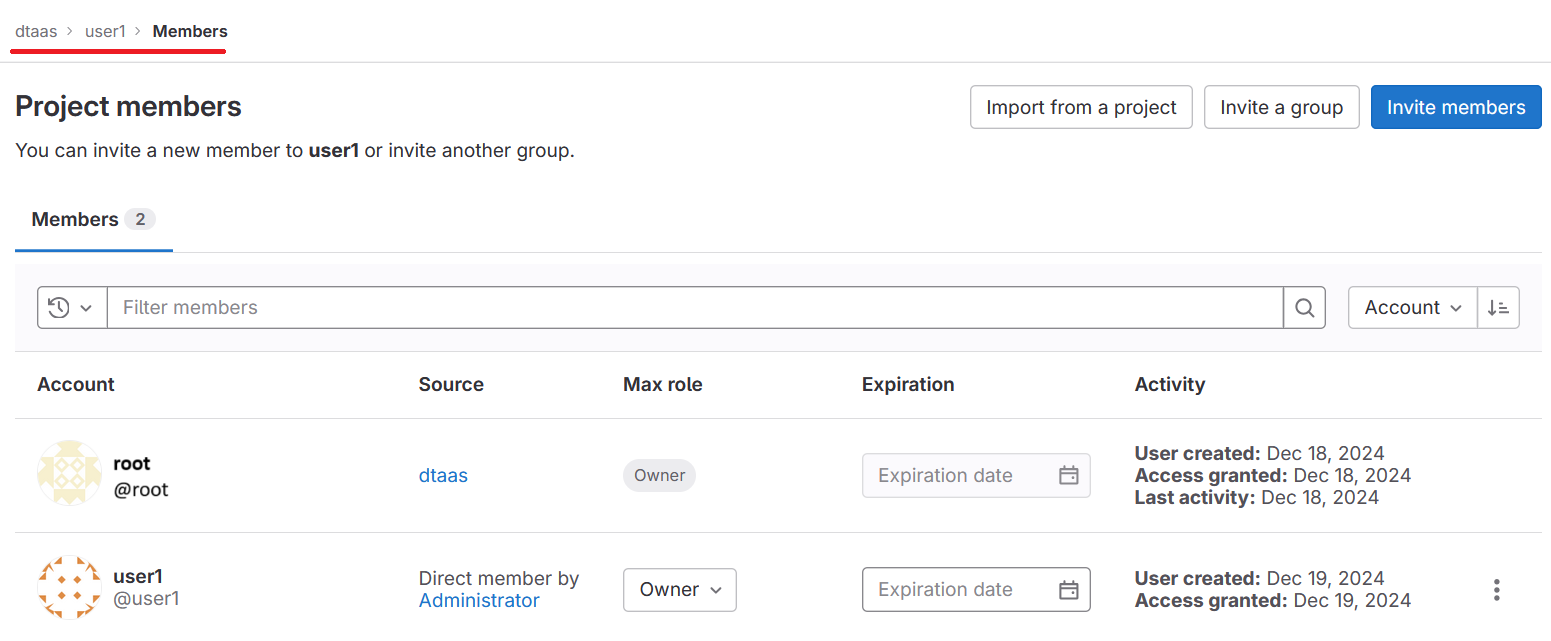The width and height of the screenshot is (1551, 641).
Task: Click the search magnifier in the filter bar
Action: pos(1303,307)
